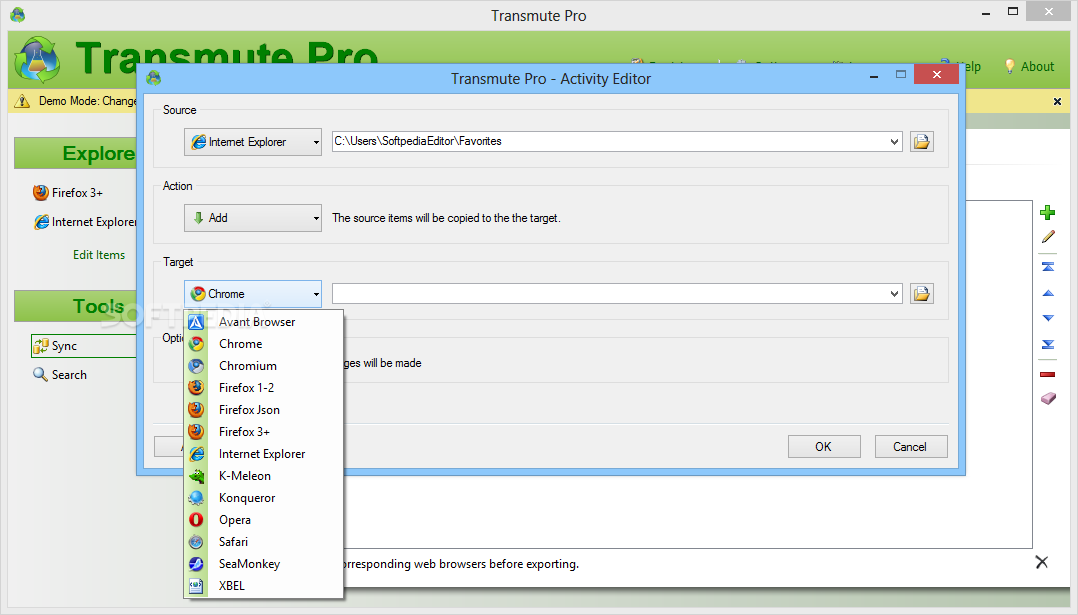
Task: Choose Konqueror from the list
Action: (263, 497)
